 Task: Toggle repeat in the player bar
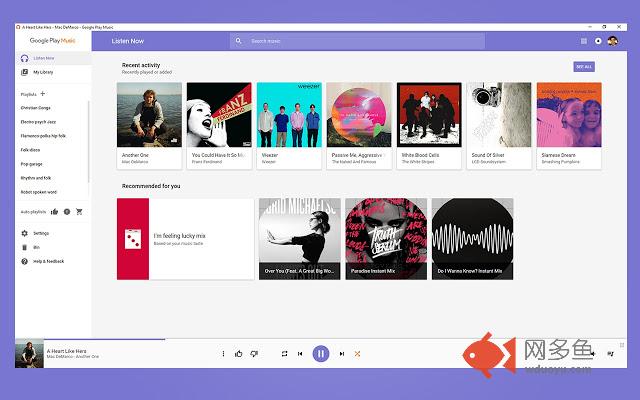click(284, 354)
